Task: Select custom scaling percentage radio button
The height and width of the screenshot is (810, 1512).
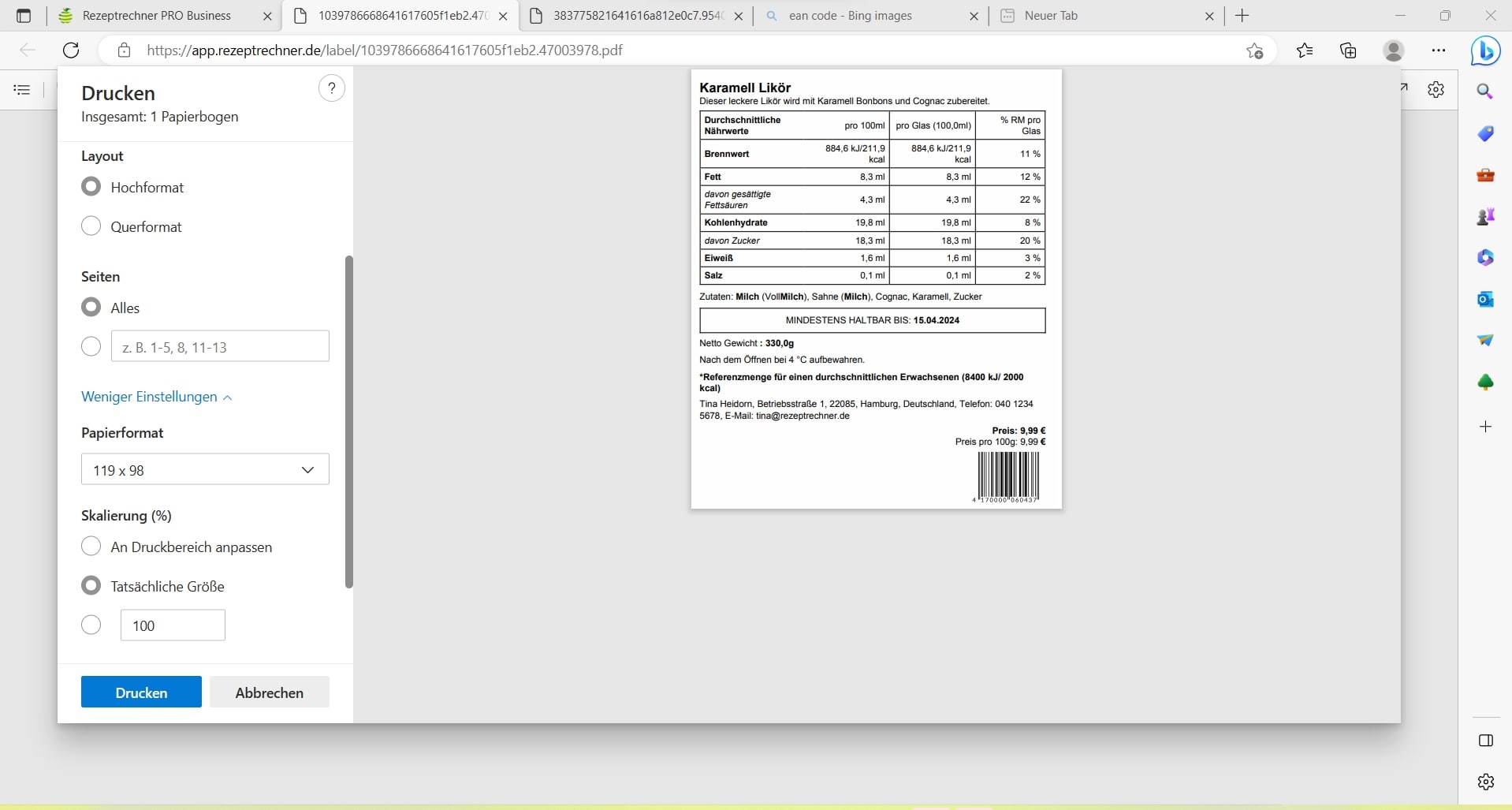Action: pos(91,625)
